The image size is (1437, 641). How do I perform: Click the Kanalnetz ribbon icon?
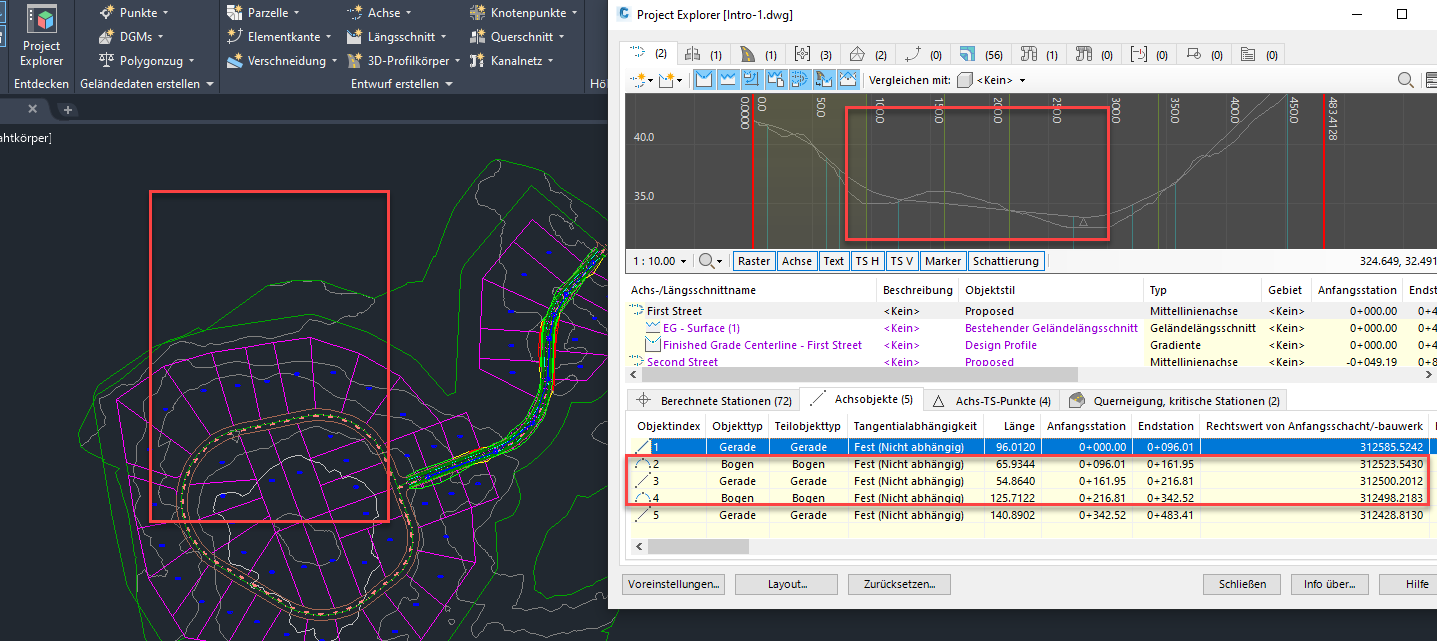pos(477,61)
